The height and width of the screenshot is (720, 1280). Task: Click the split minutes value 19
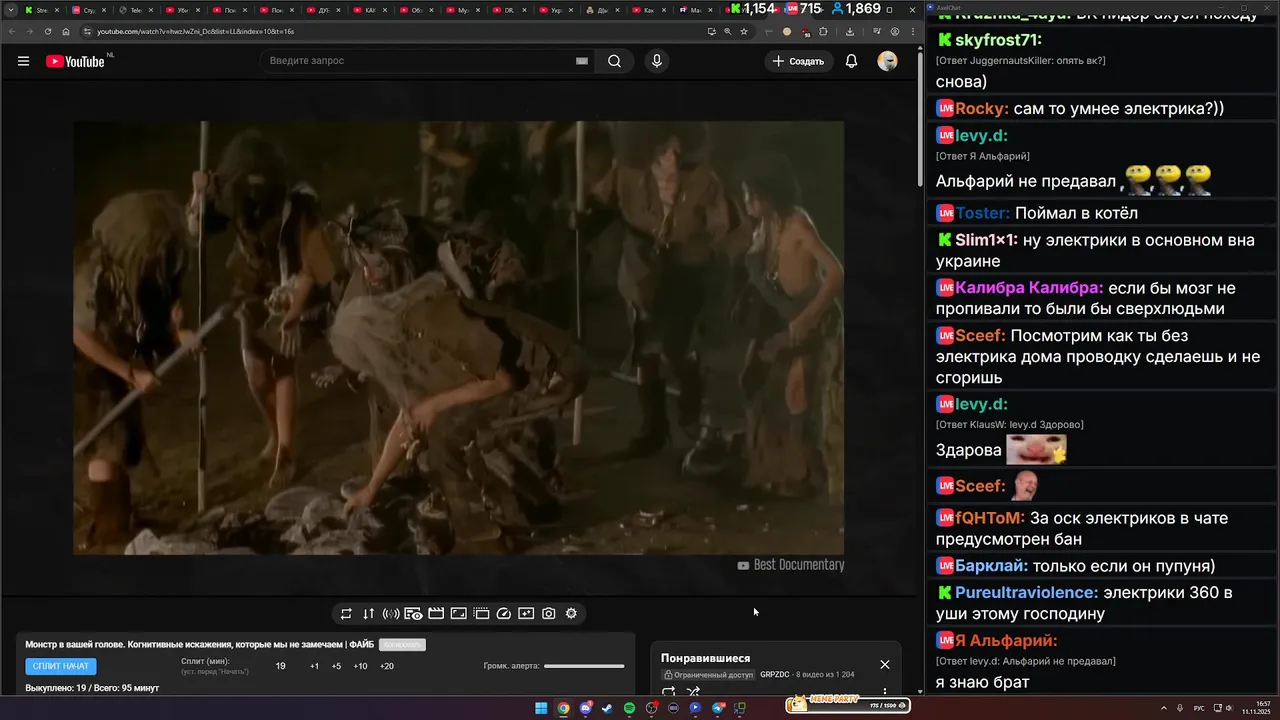(281, 666)
